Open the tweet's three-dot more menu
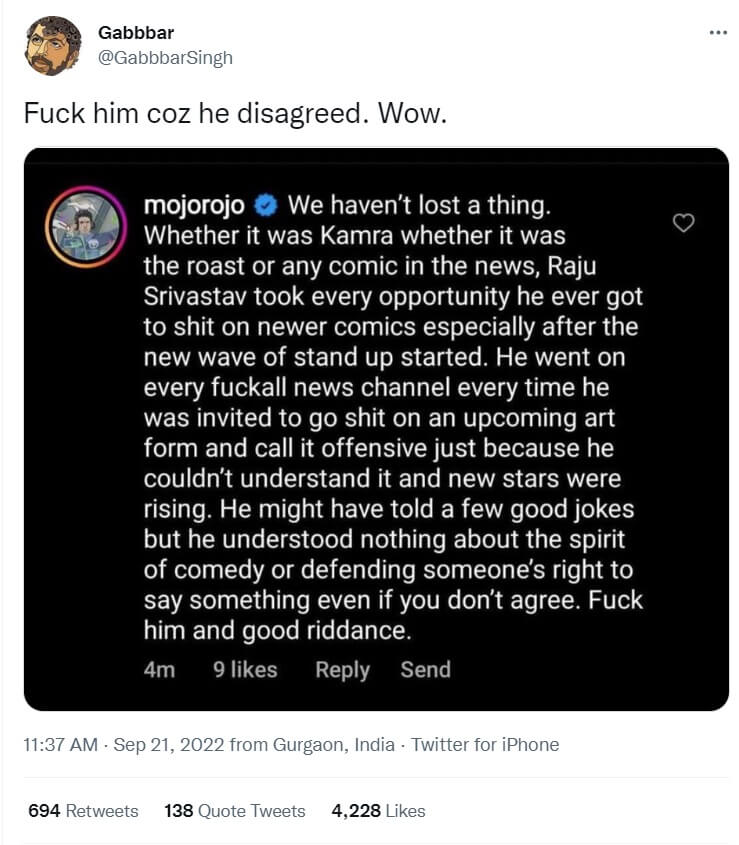The image size is (739, 845). (x=717, y=33)
